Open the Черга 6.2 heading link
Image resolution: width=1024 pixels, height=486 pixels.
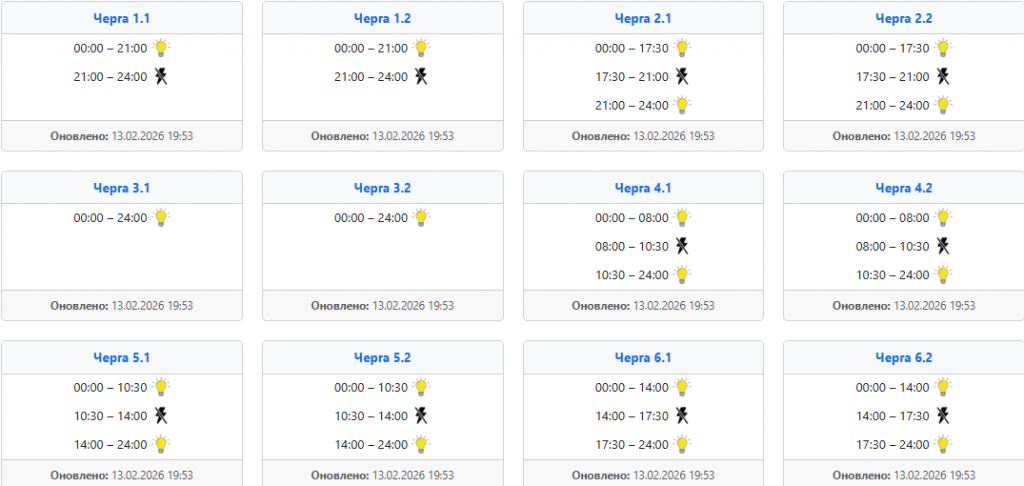click(x=903, y=358)
